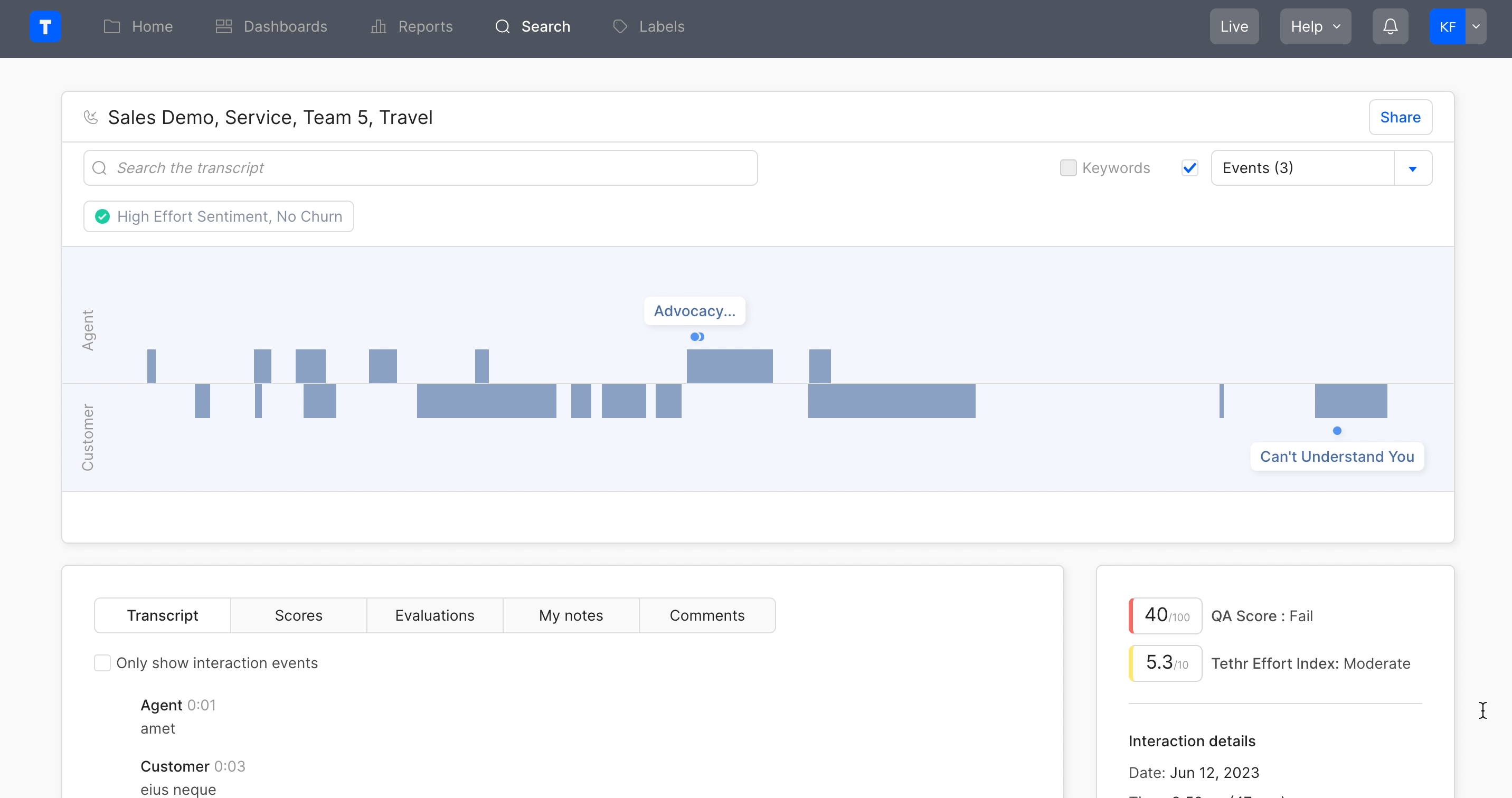Open the notifications bell
The height and width of the screenshot is (798, 1512).
click(x=1390, y=26)
